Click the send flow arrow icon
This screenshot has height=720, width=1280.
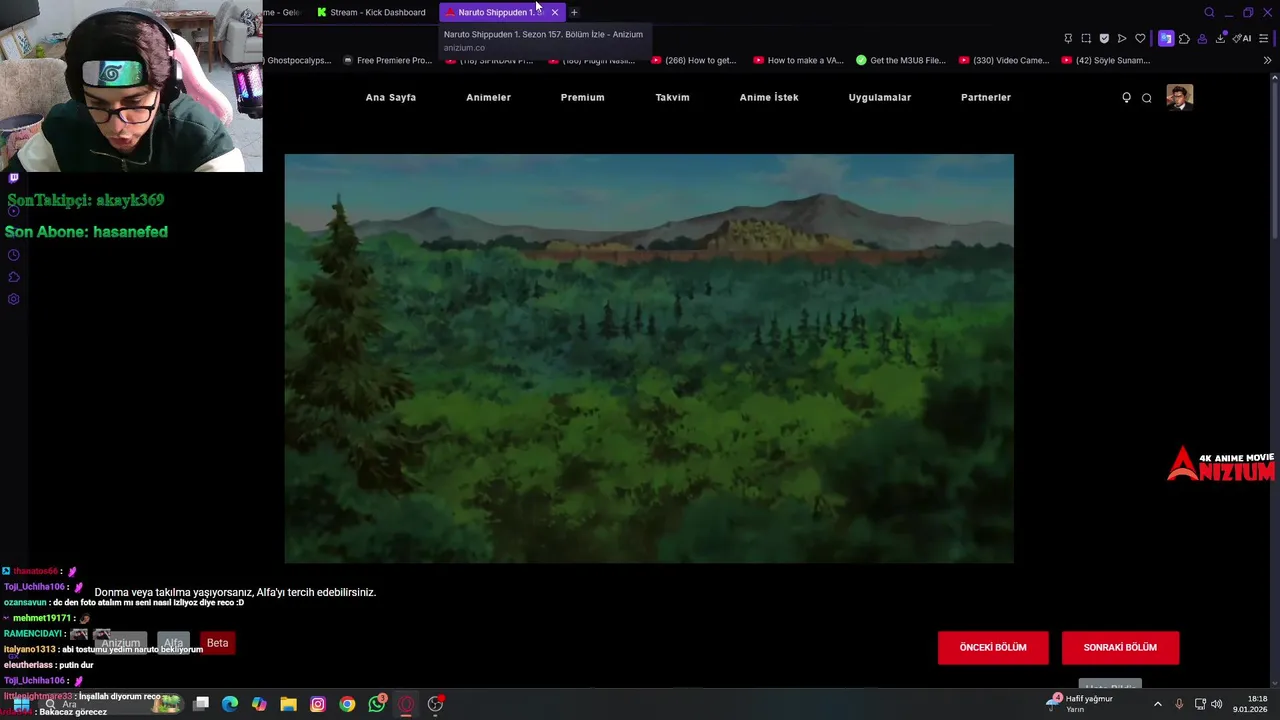(x=1122, y=39)
